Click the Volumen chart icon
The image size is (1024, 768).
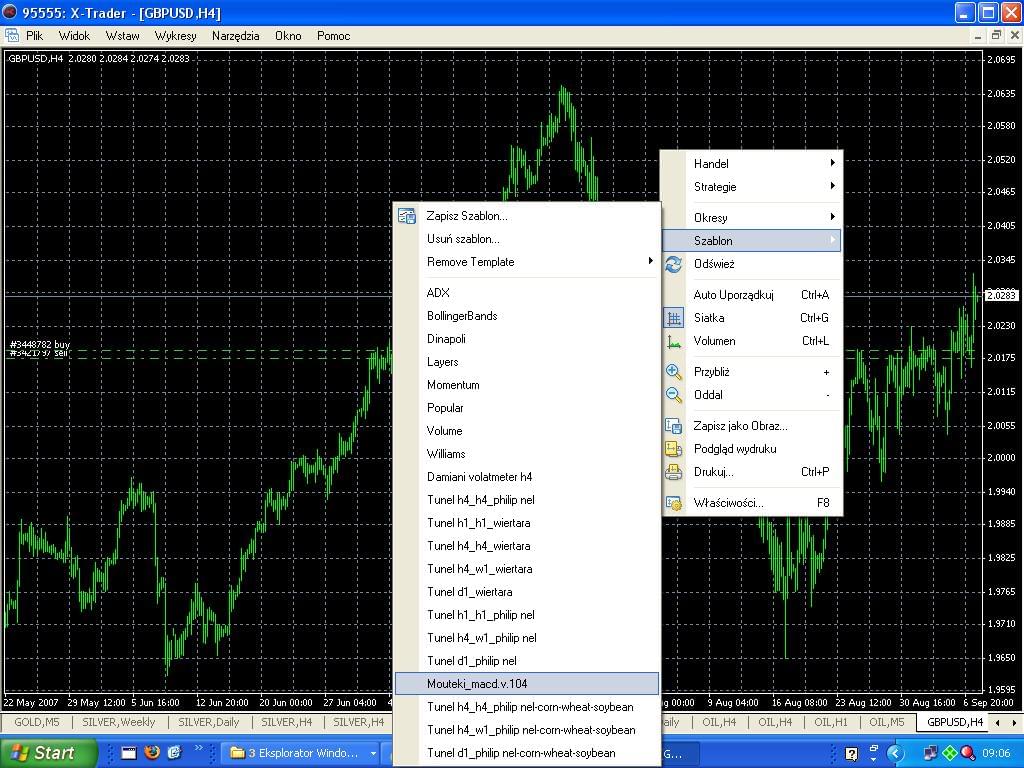tap(673, 342)
